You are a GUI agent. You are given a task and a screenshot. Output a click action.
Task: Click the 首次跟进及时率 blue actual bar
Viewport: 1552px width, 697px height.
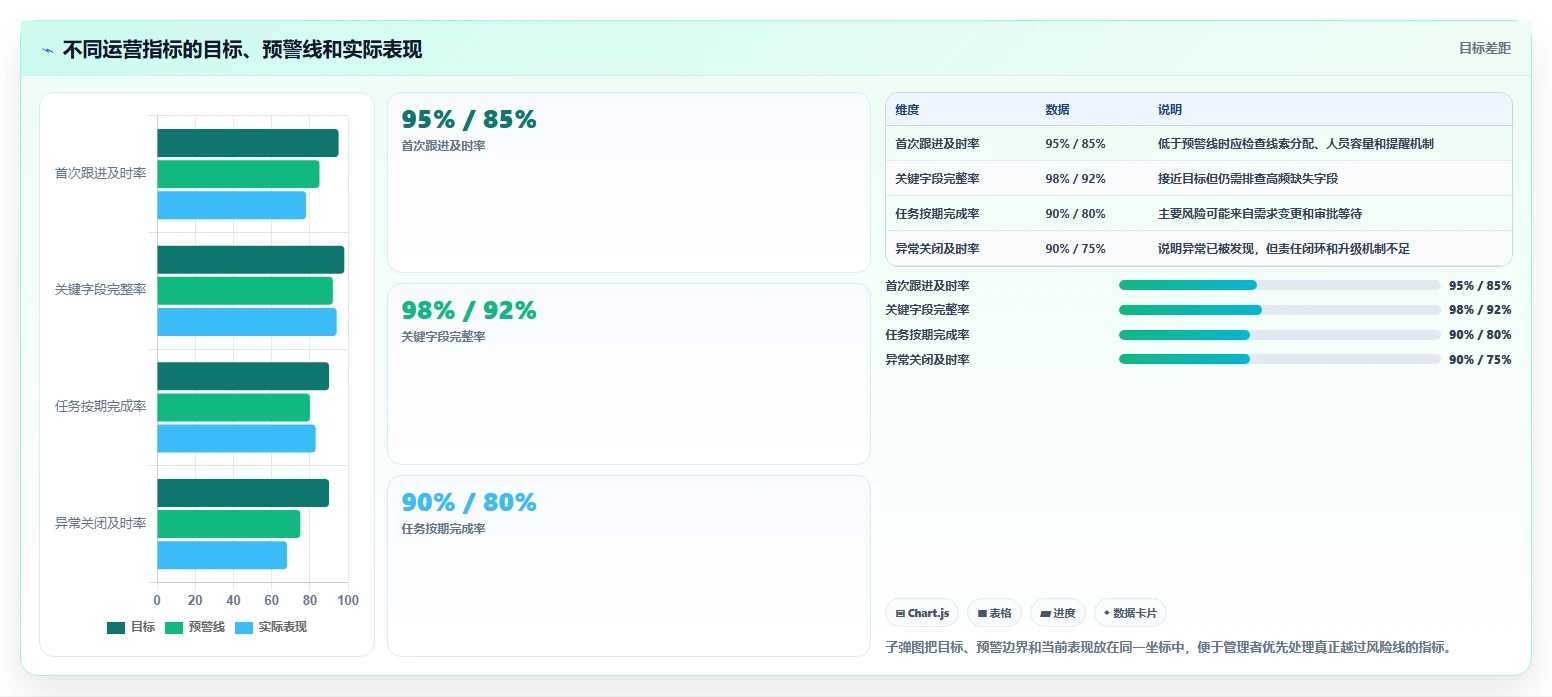tap(232, 205)
